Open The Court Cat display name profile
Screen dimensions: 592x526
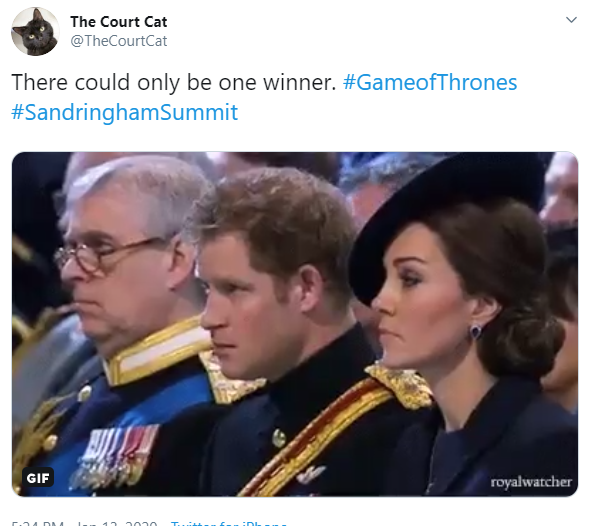119,22
